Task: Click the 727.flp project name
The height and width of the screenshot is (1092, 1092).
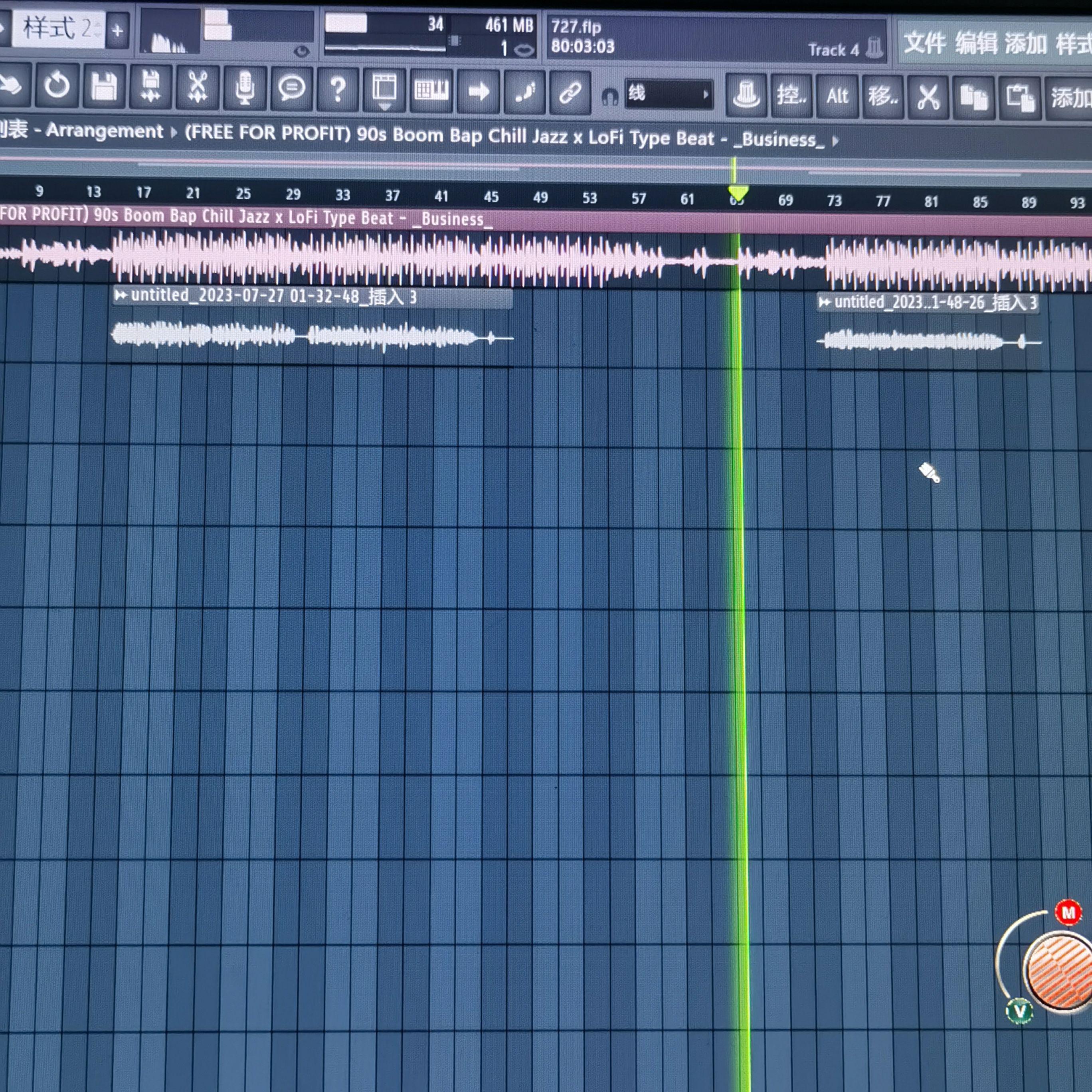Action: click(x=576, y=27)
